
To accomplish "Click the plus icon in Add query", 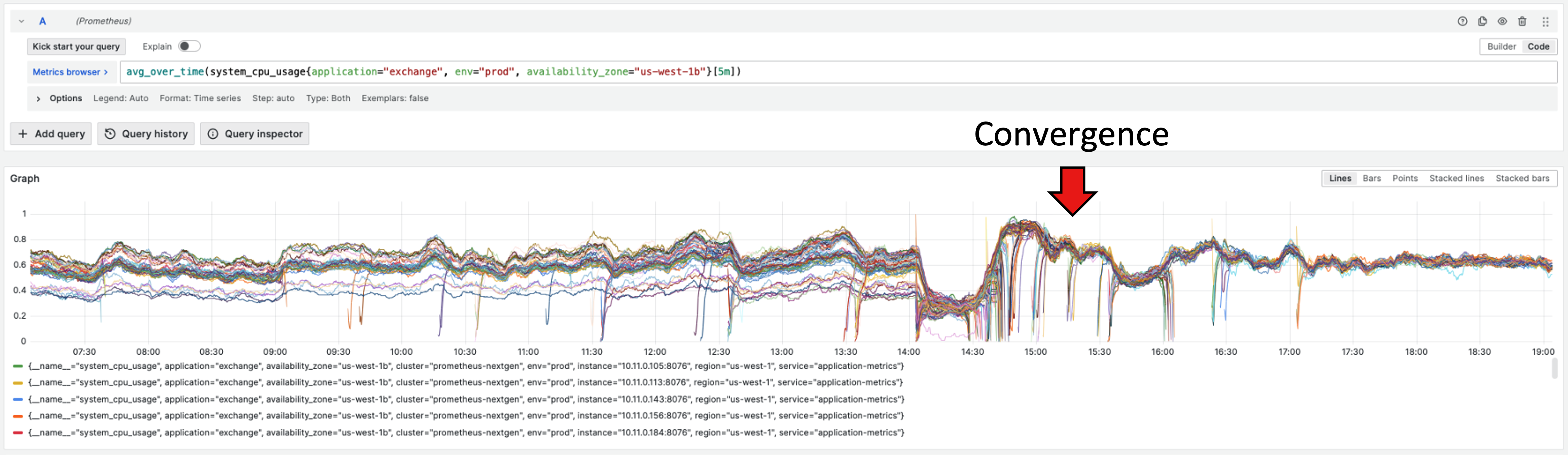I will [x=23, y=134].
